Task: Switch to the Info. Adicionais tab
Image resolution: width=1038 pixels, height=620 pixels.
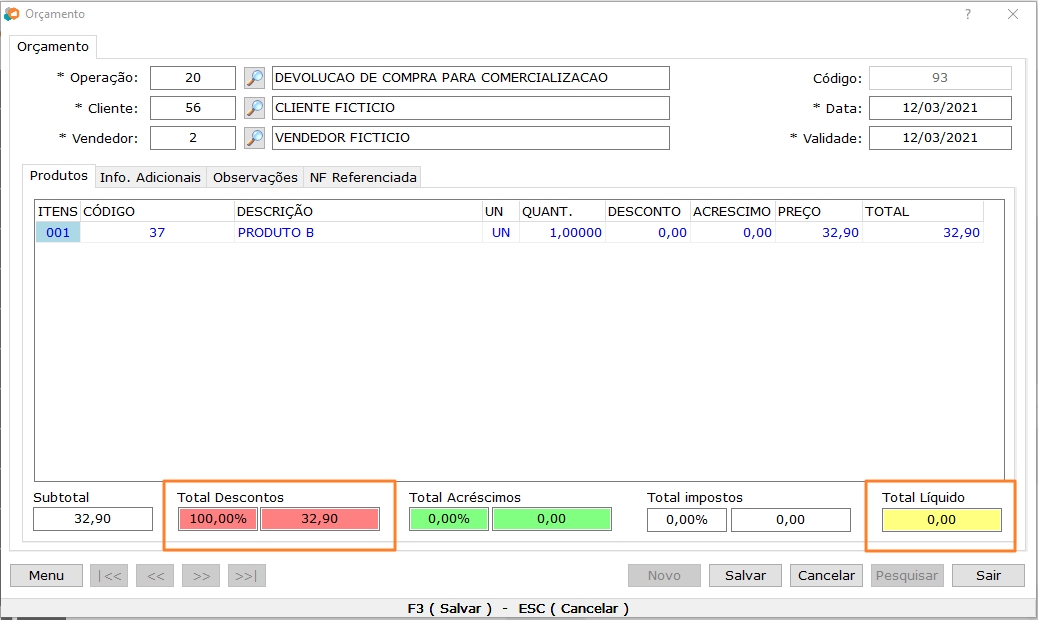Action: click(x=150, y=177)
